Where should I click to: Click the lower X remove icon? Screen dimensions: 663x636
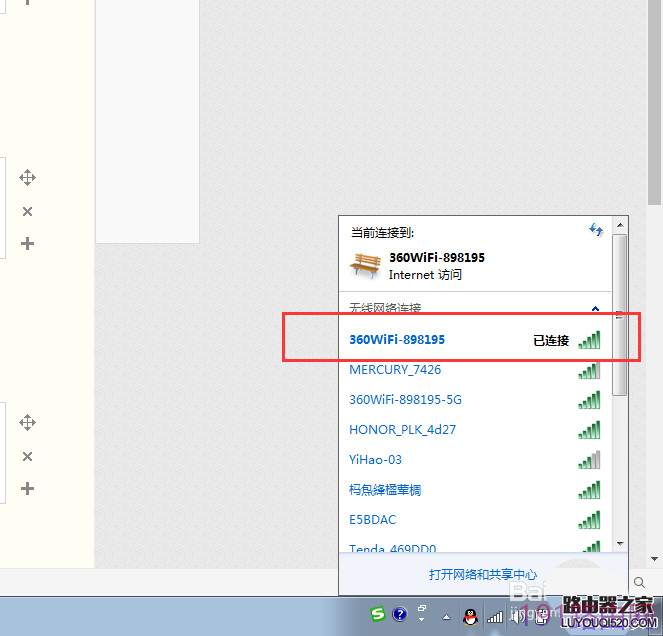pyautogui.click(x=27, y=457)
